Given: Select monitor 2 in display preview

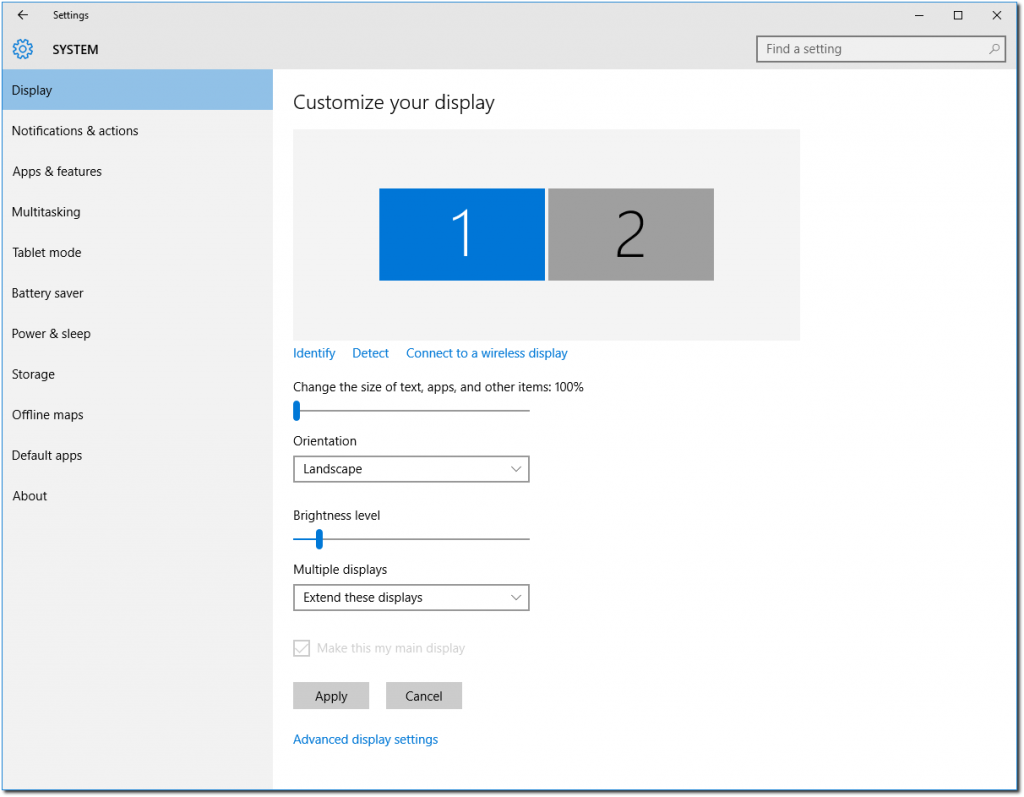Looking at the screenshot, I should point(630,234).
